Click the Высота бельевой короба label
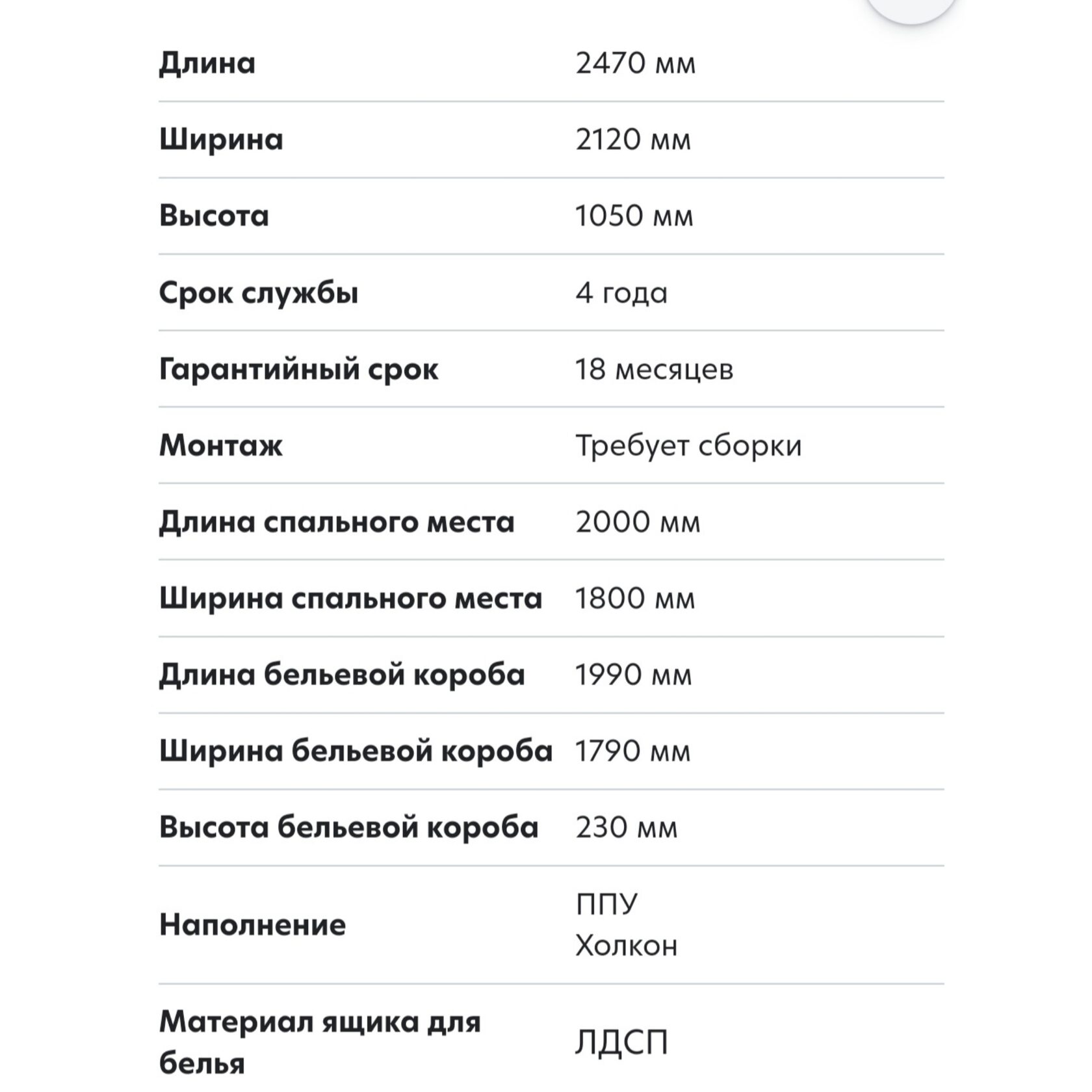 point(349,827)
